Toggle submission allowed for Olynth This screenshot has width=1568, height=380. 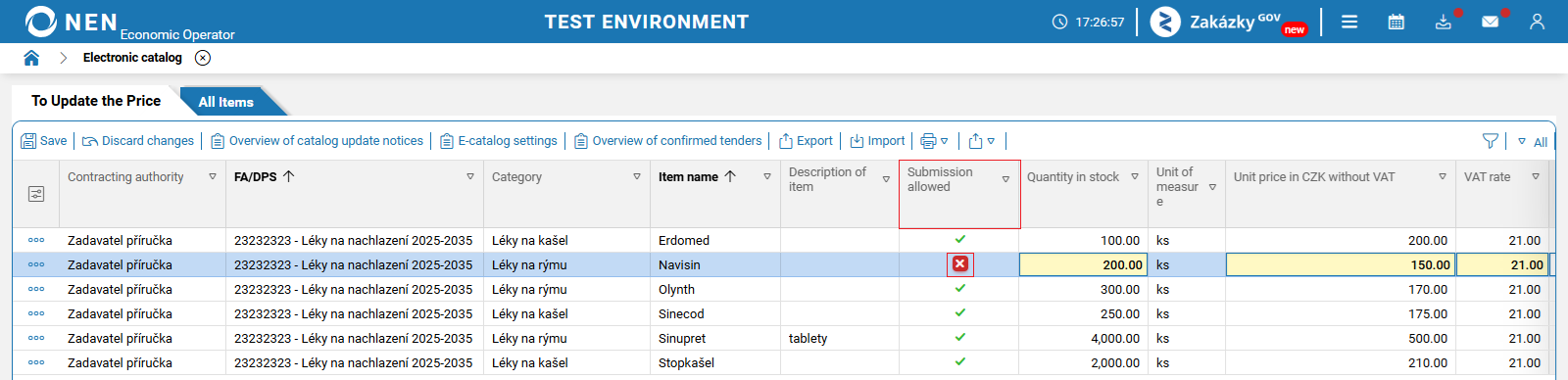coord(960,288)
